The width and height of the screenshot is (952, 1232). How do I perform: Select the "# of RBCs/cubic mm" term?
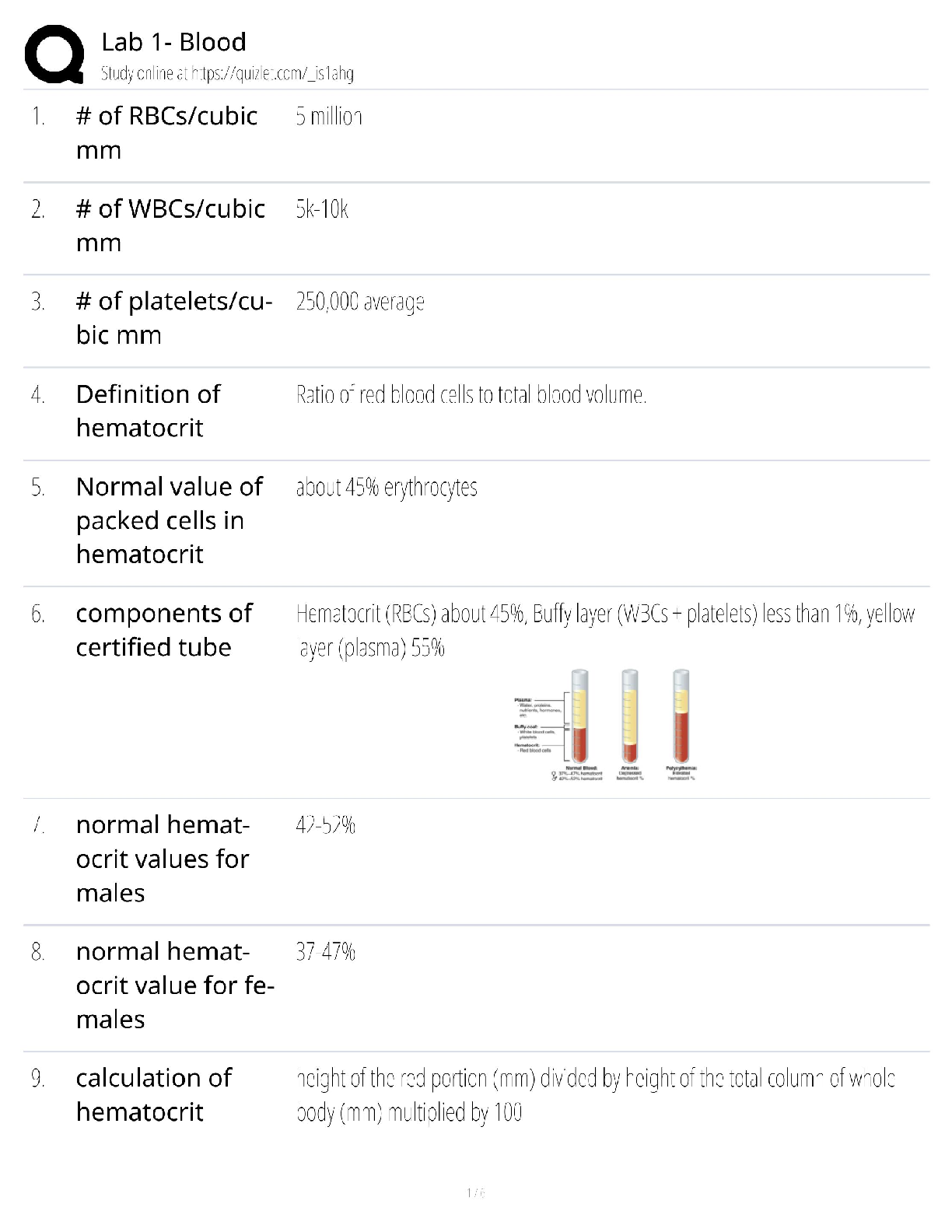point(166,132)
